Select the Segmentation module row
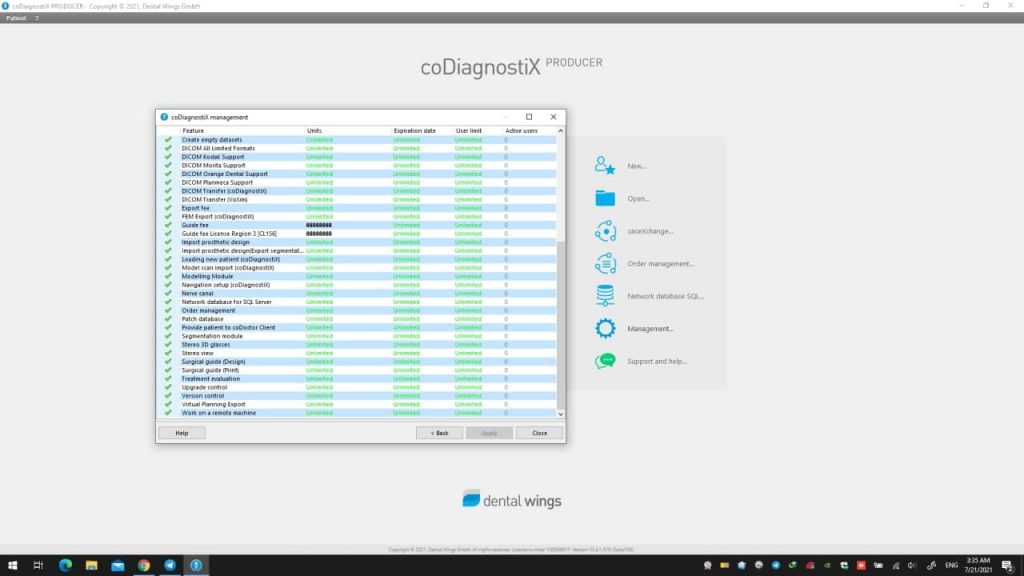 pos(240,336)
